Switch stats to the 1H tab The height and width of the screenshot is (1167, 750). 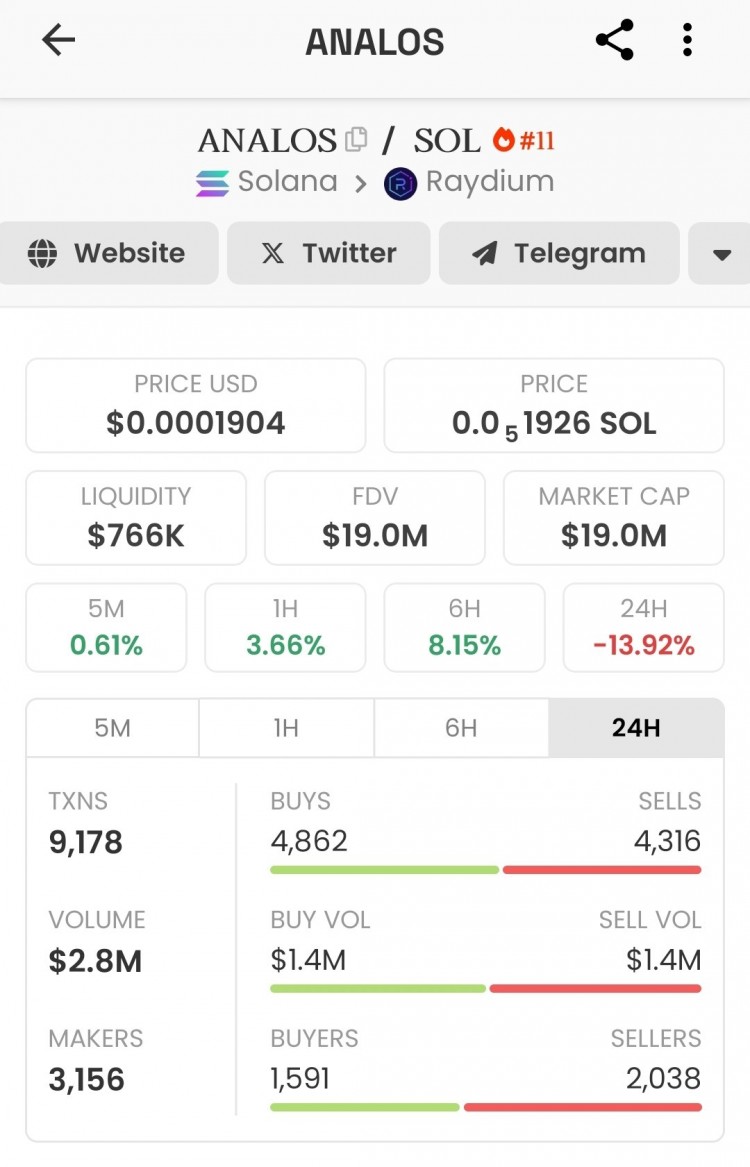click(x=286, y=727)
